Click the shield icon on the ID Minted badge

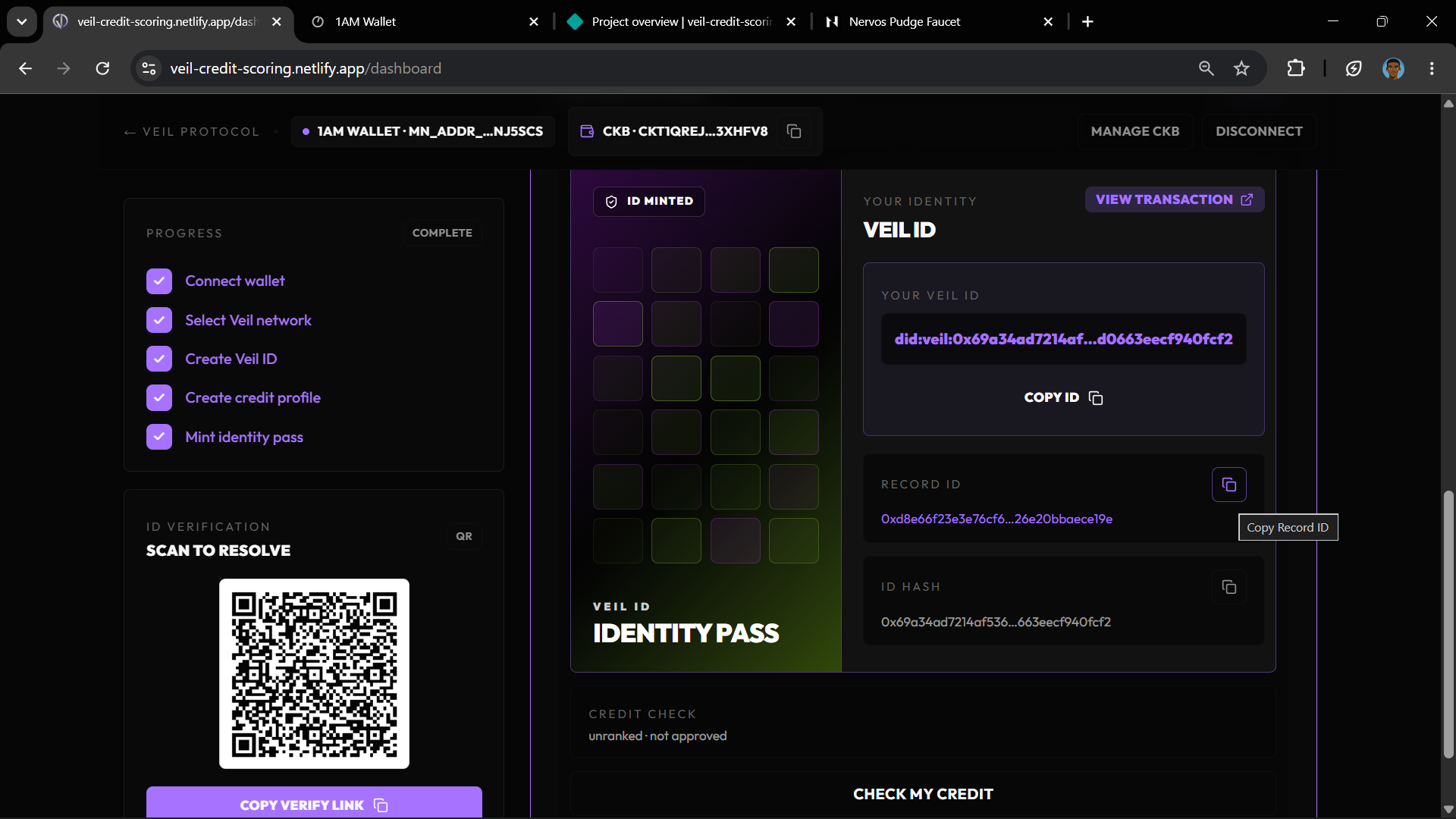611,201
